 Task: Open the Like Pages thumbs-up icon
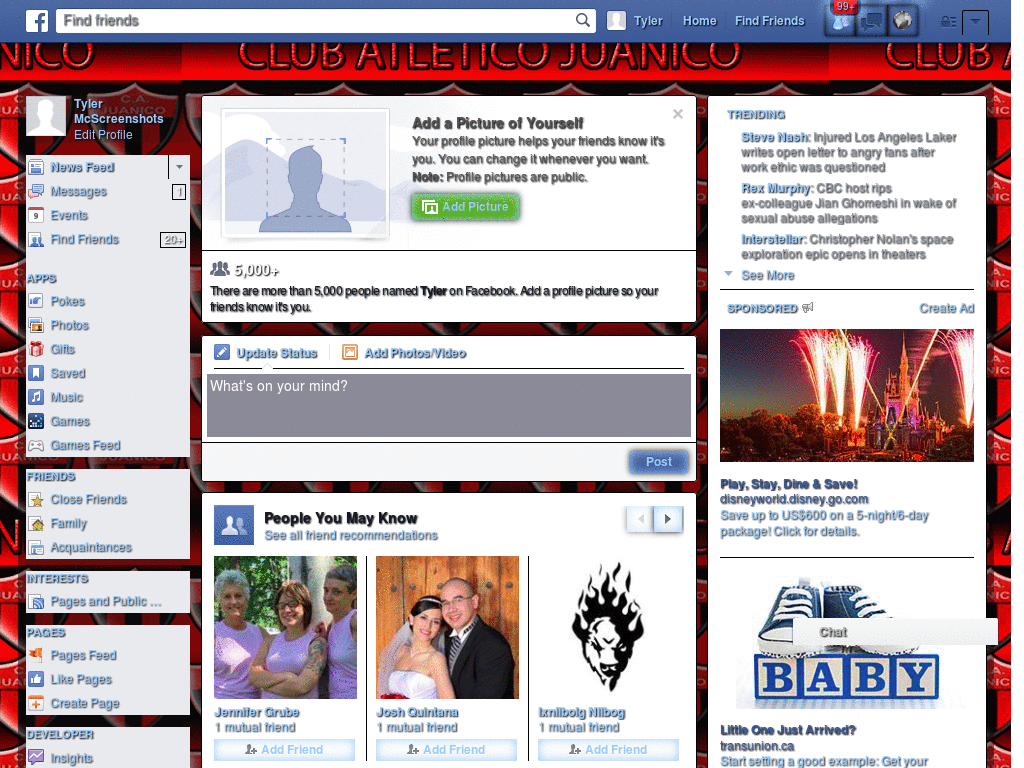tap(37, 679)
